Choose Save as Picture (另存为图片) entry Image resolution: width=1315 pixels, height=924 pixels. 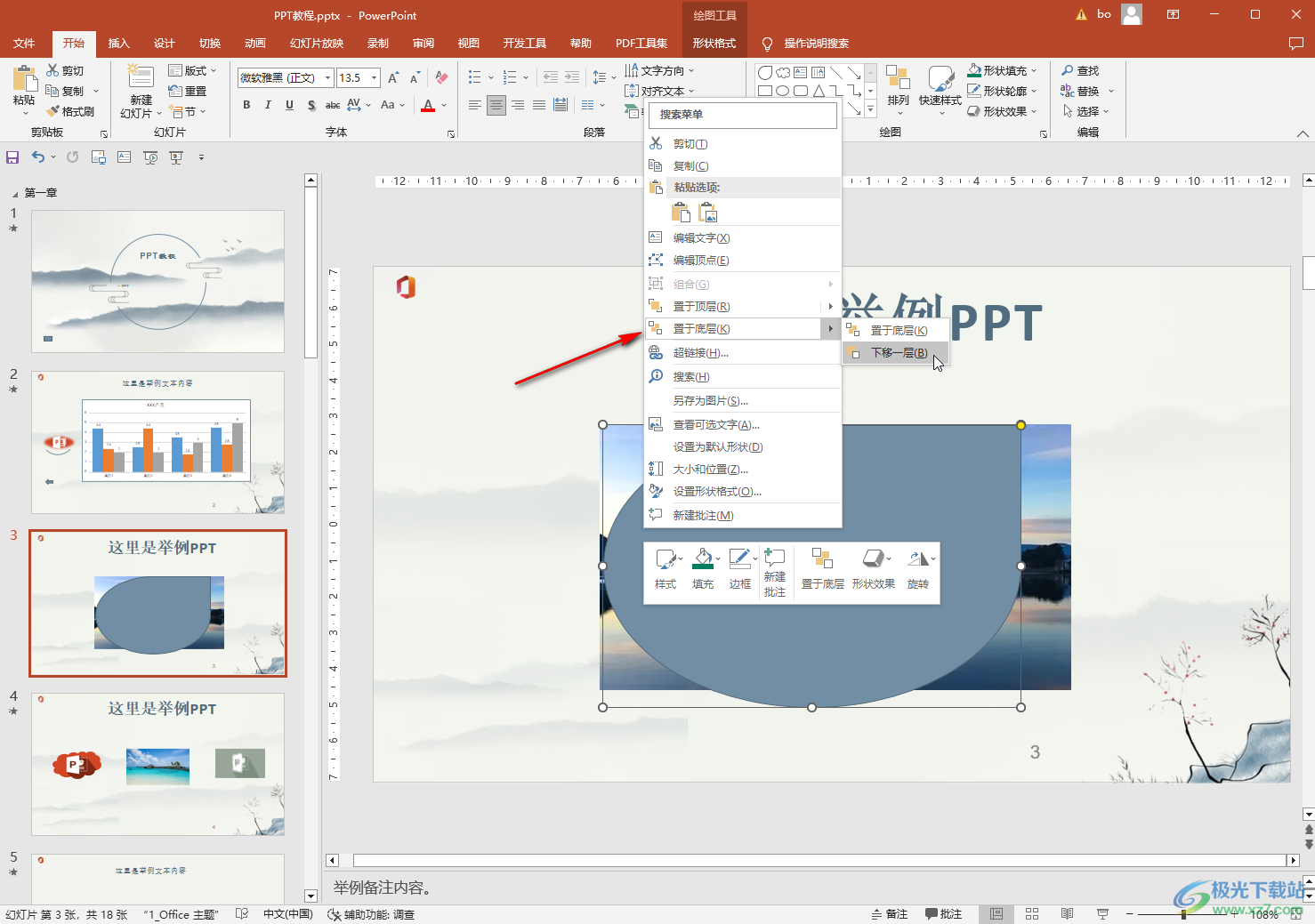743,401
